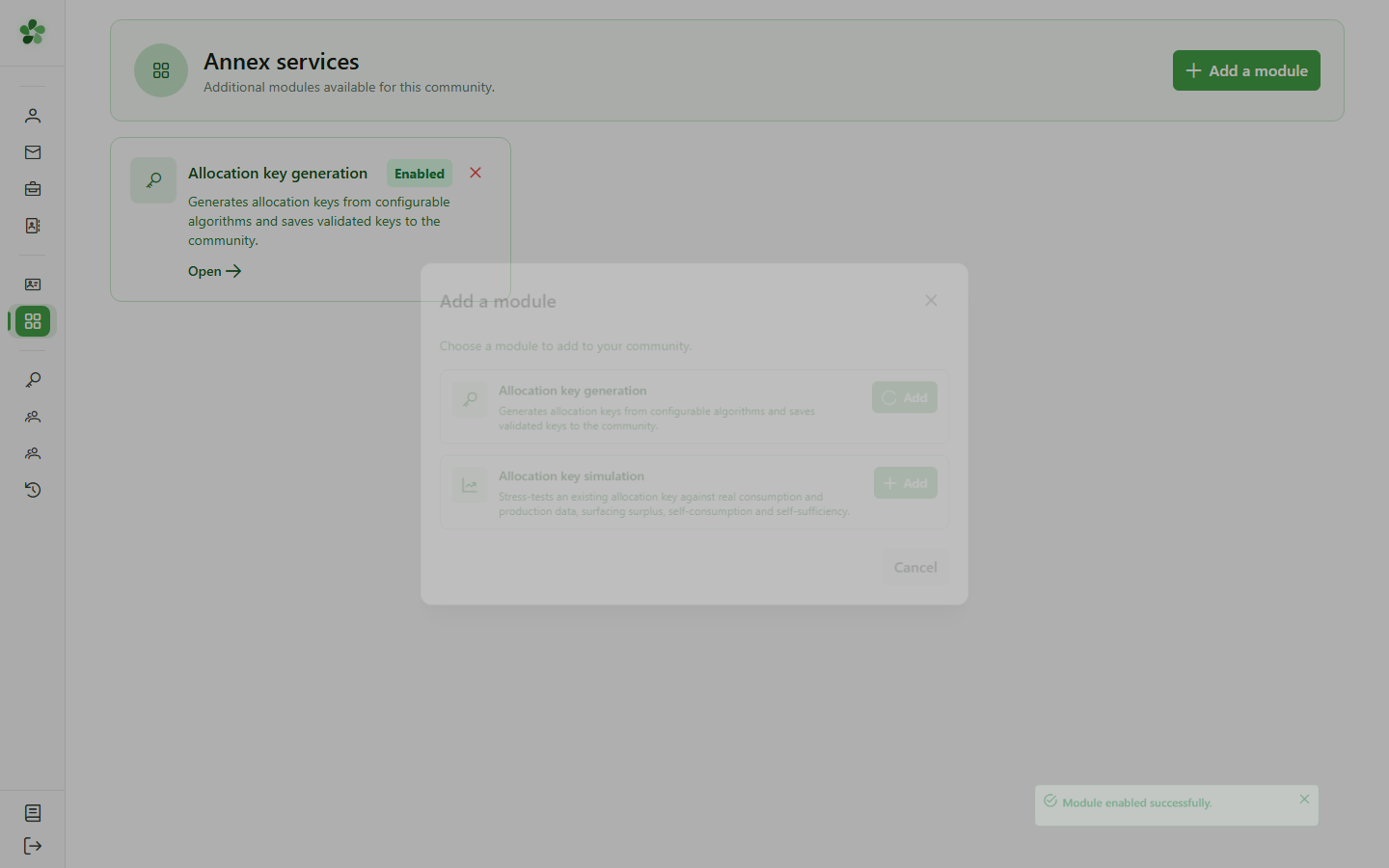Click the Allocation key generation card title
Image resolution: width=1389 pixels, height=868 pixels.
[278, 174]
